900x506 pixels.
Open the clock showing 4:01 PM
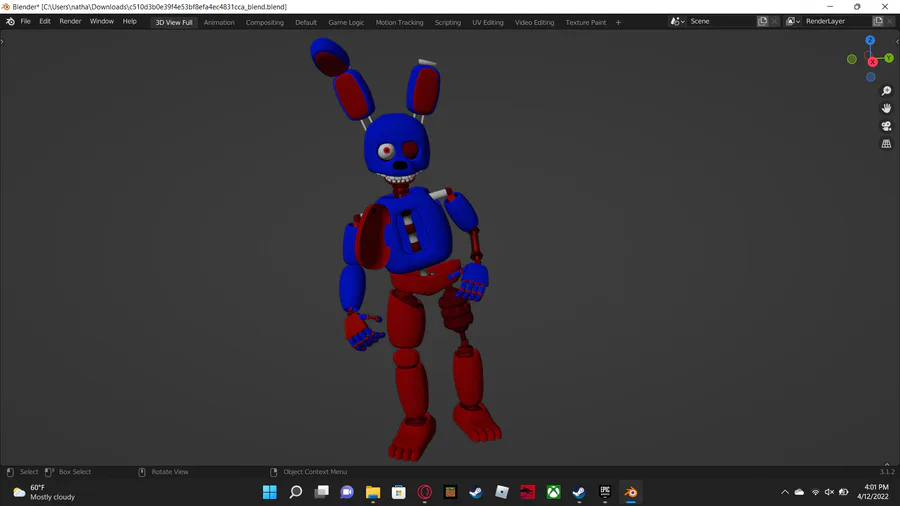click(872, 492)
